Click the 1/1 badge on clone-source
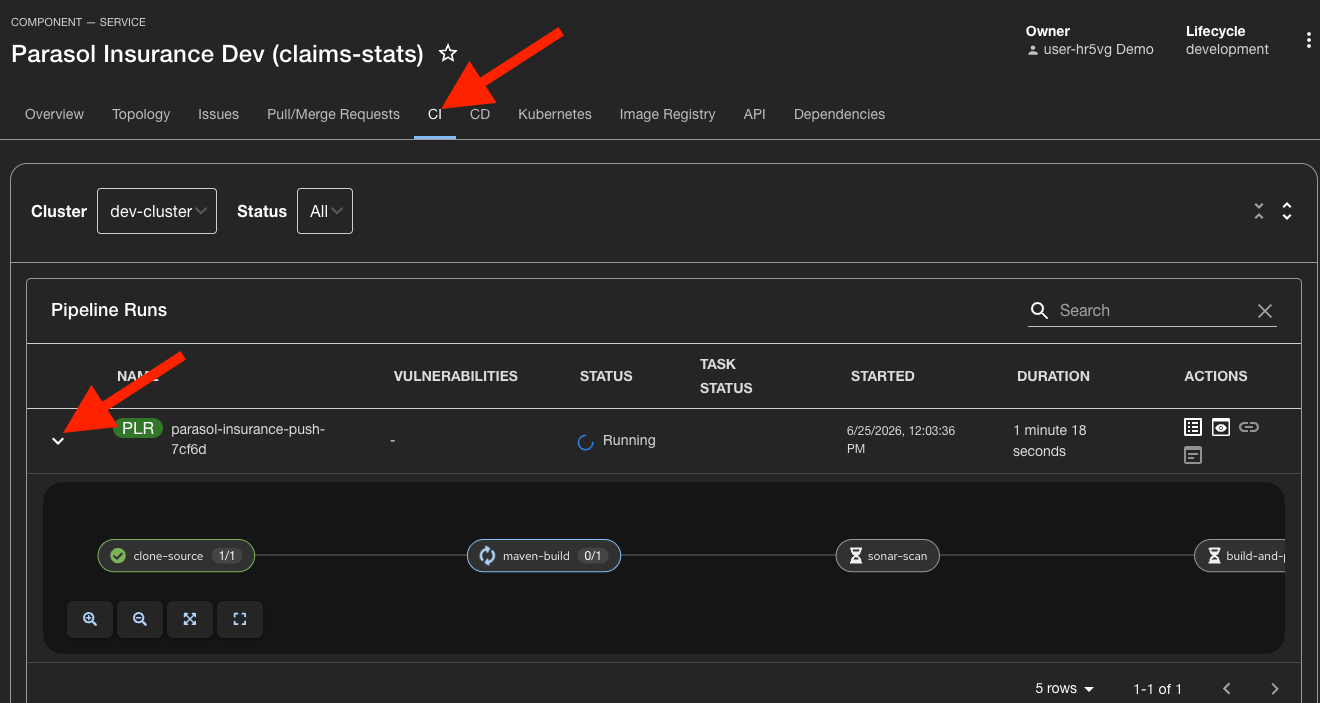The height and width of the screenshot is (703, 1320). pyautogui.click(x=227, y=556)
